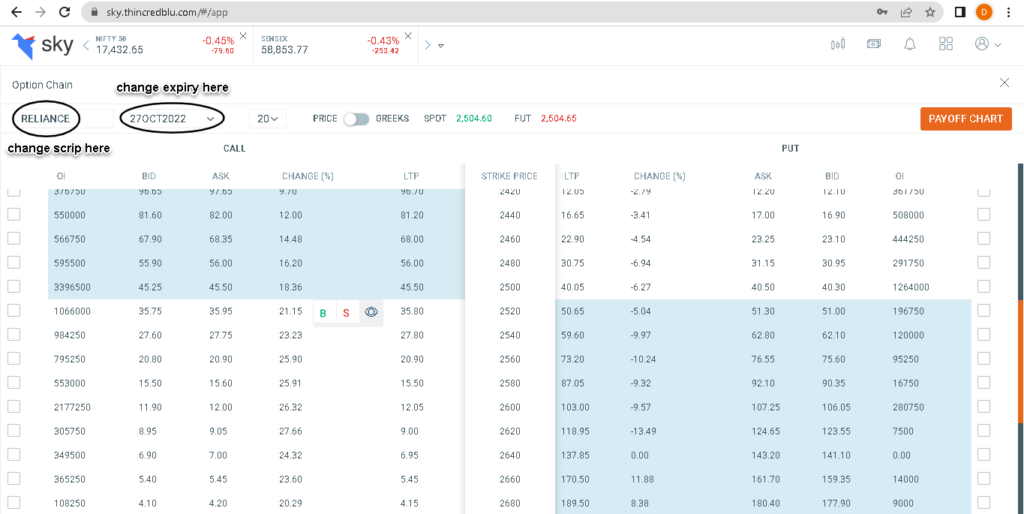
Task: Go back using browser back arrow
Action: [x=17, y=12]
